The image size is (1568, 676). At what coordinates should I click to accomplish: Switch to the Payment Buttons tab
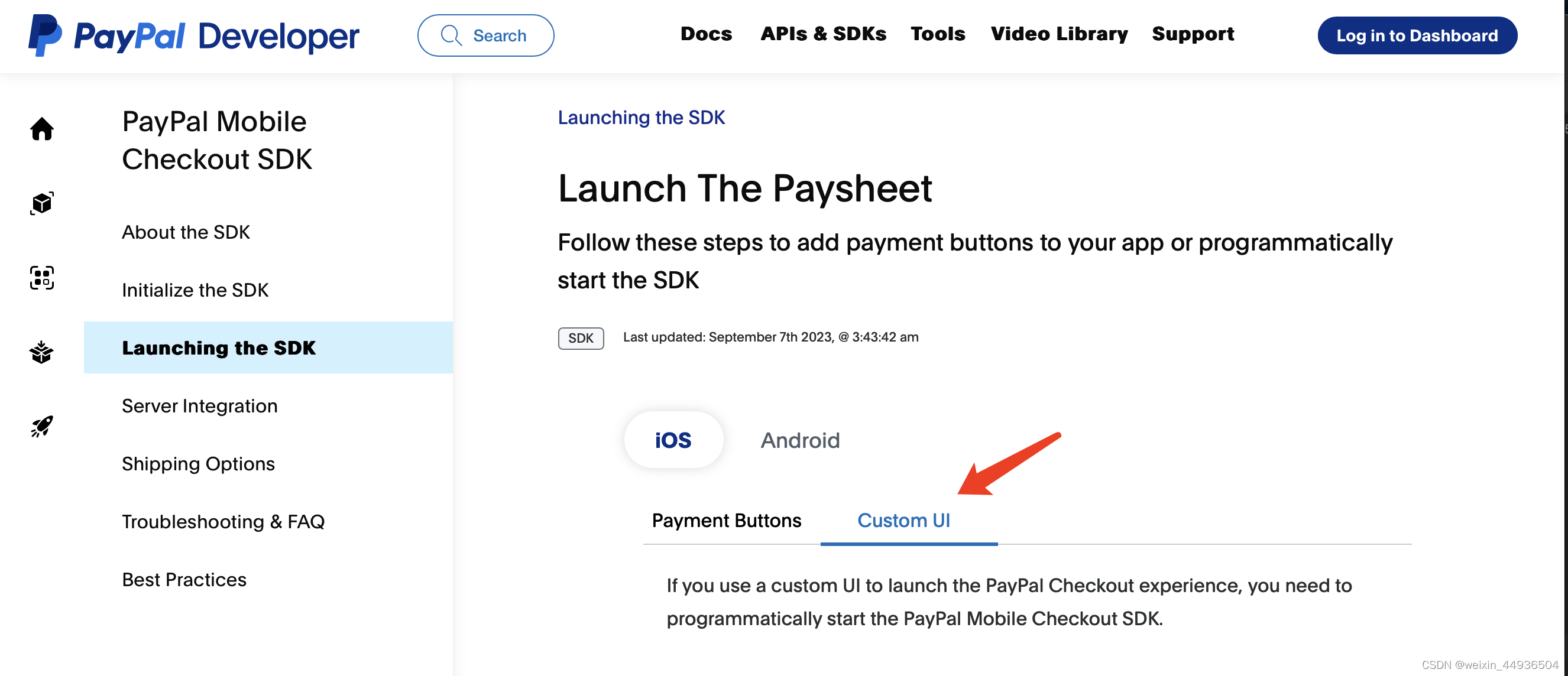(x=726, y=520)
